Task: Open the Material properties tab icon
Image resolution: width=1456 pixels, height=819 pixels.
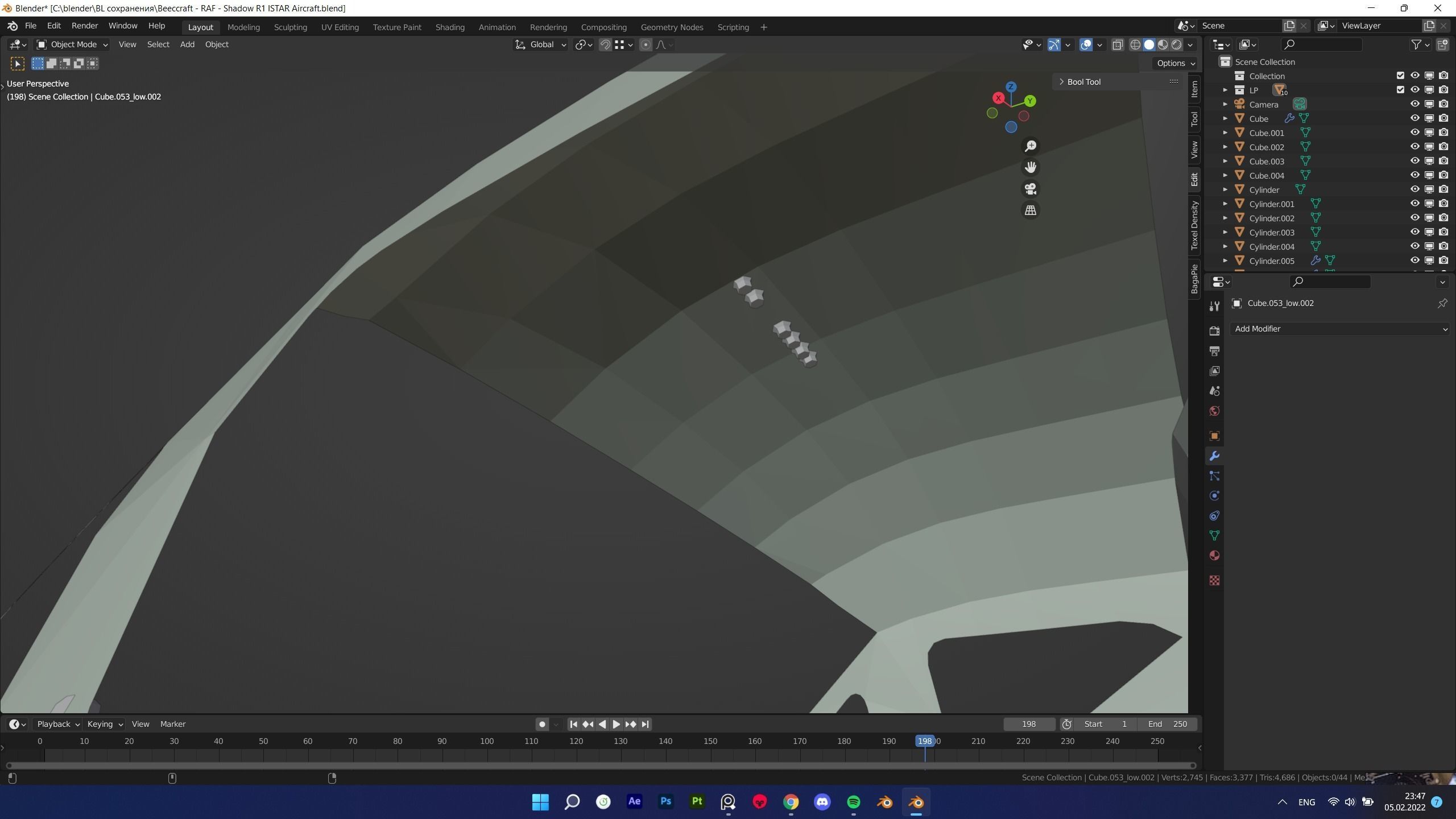Action: 1214,556
